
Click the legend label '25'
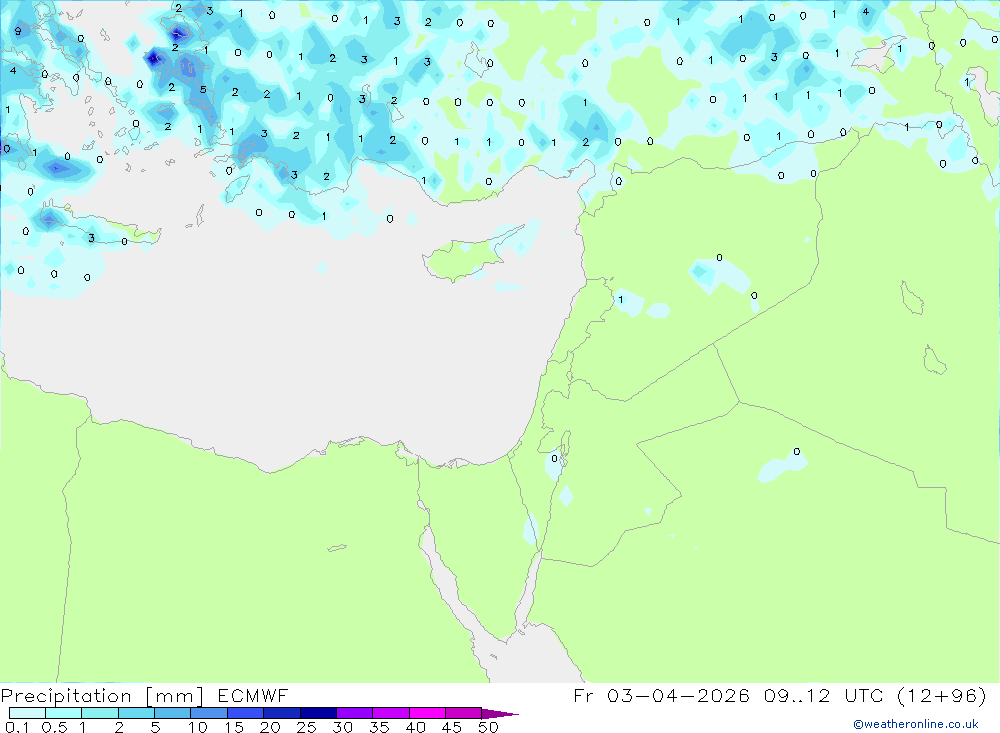(307, 727)
